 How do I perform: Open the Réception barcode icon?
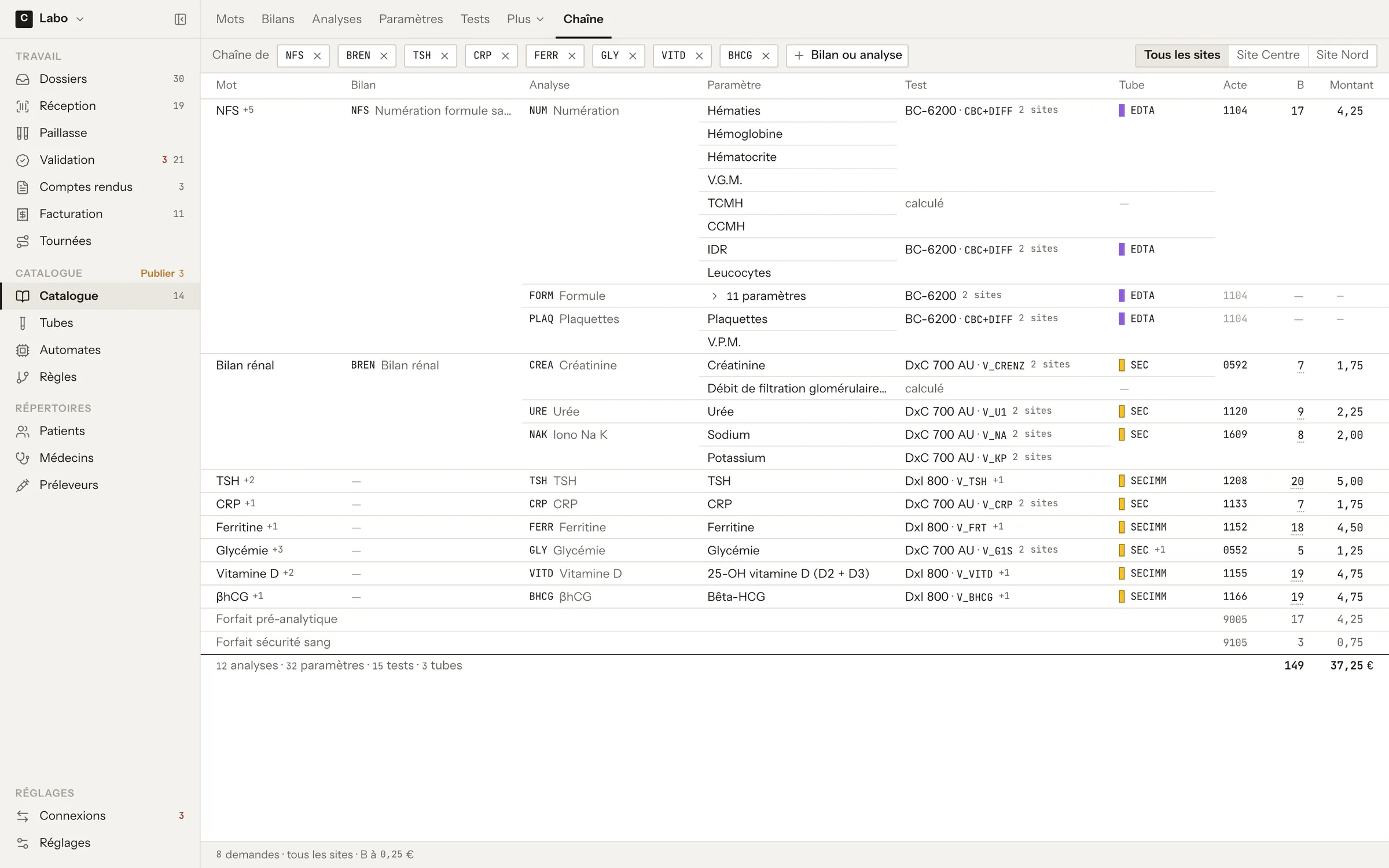pyautogui.click(x=23, y=106)
